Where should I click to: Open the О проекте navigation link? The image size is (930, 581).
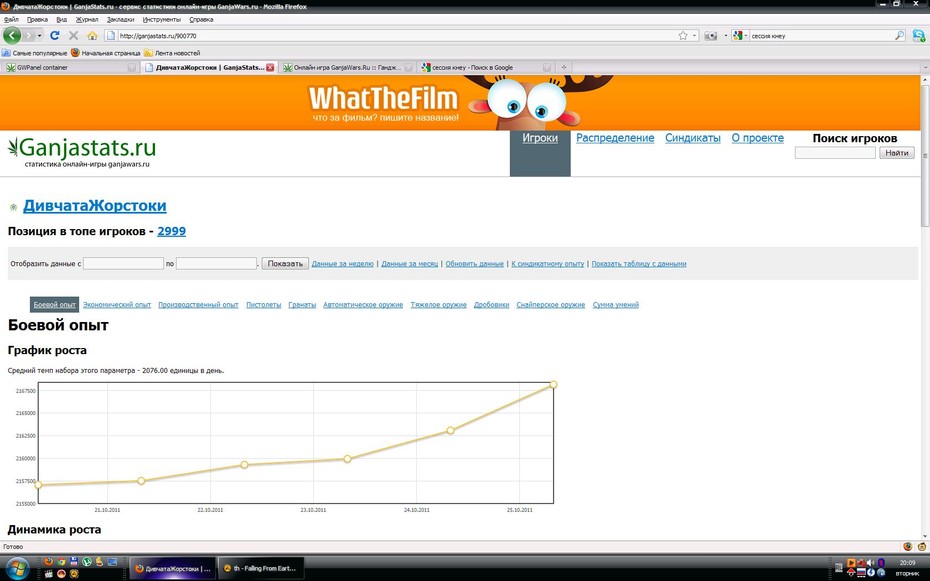(757, 138)
